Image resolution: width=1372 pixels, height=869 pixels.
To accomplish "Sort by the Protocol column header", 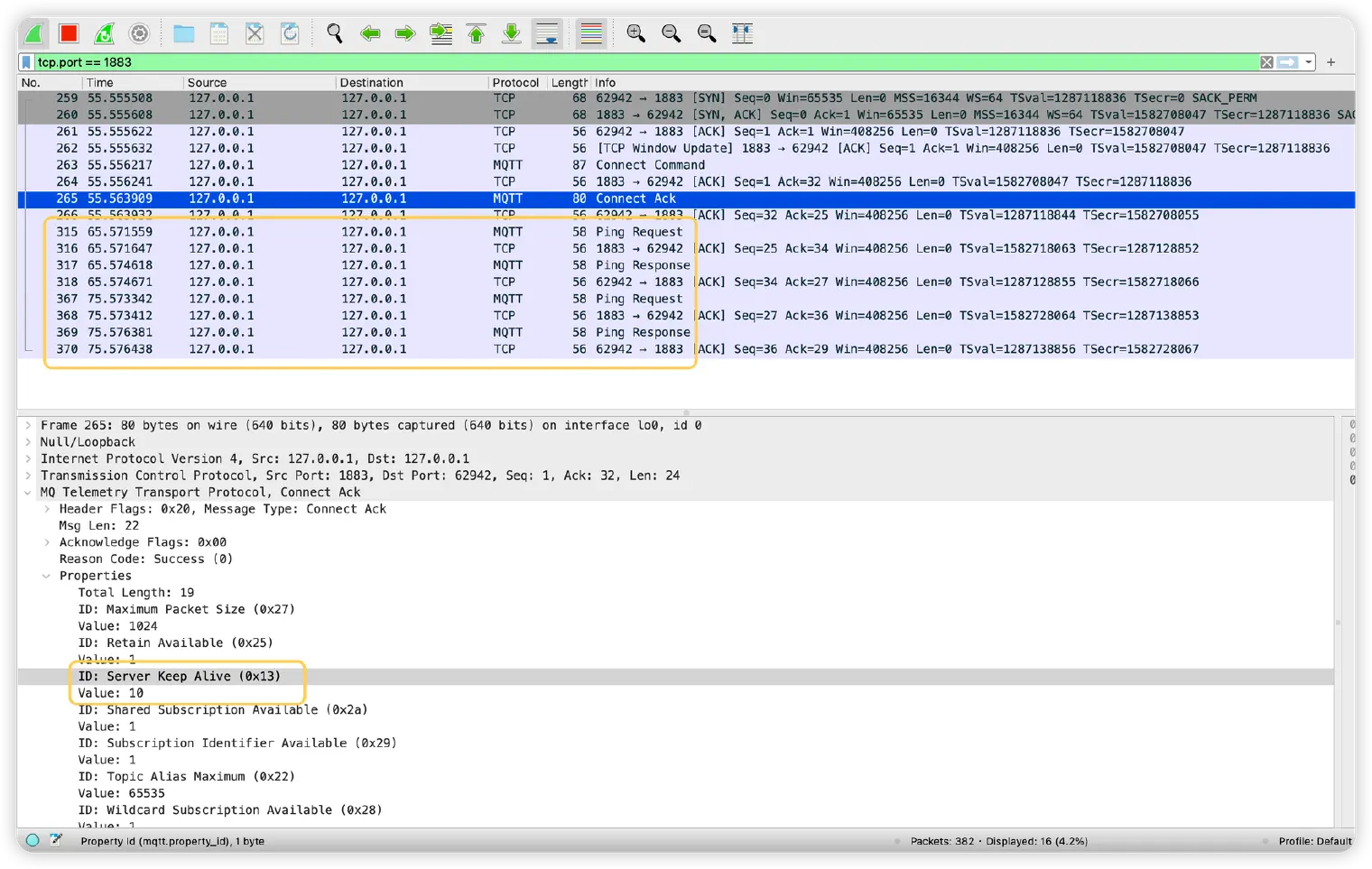I will click(x=516, y=82).
